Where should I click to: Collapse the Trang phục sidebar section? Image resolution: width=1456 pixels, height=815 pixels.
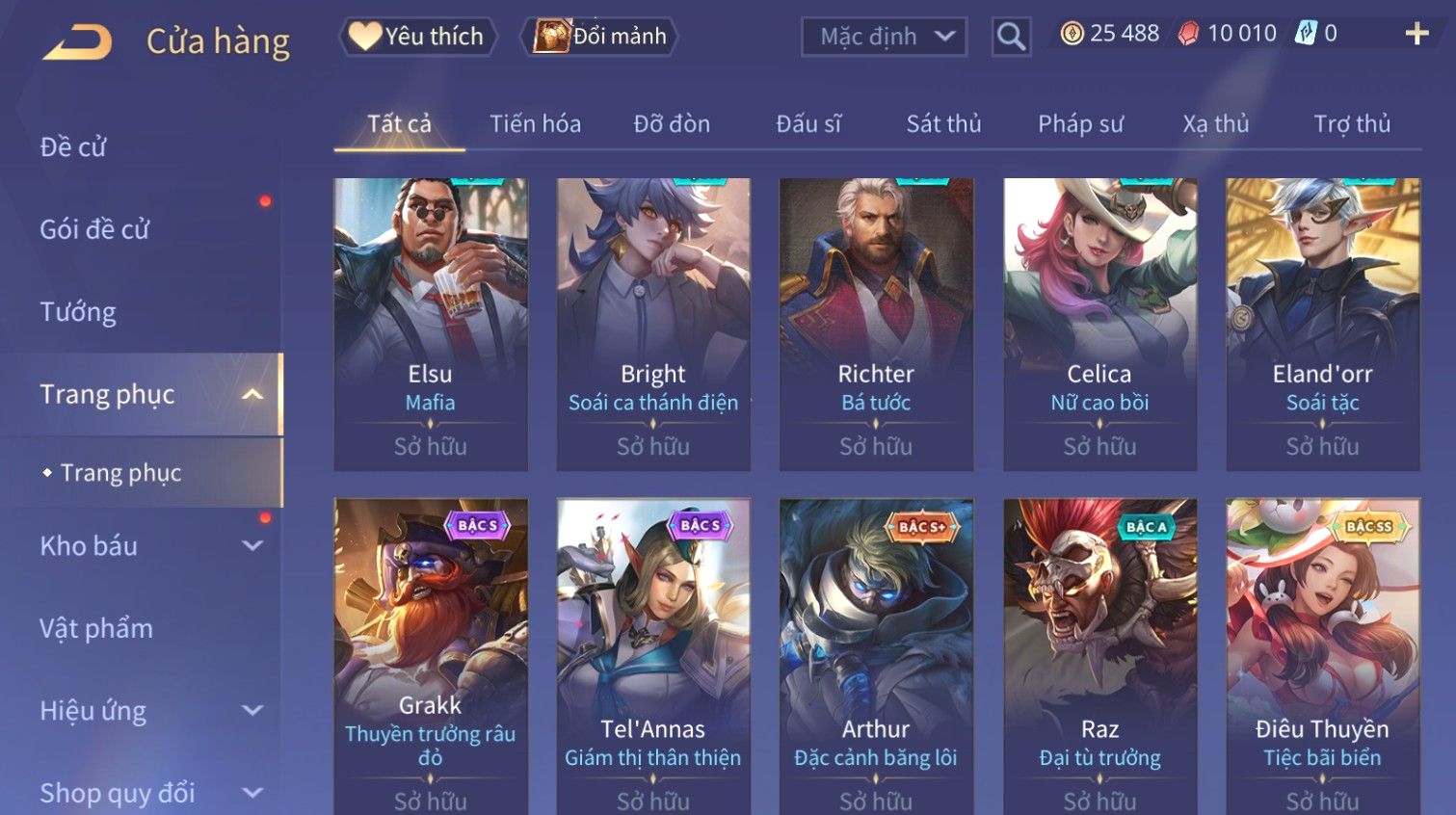click(252, 394)
